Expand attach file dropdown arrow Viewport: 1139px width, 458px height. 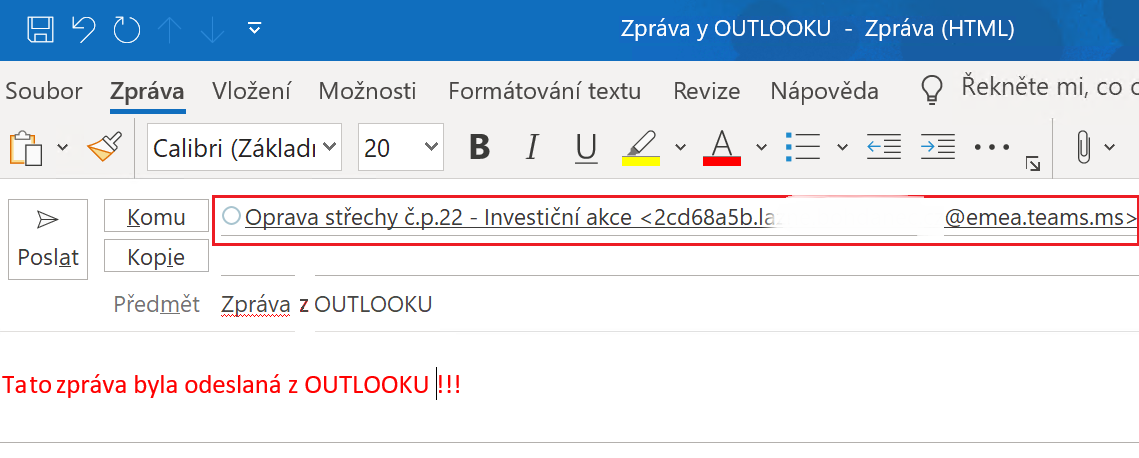pyautogui.click(x=1109, y=147)
